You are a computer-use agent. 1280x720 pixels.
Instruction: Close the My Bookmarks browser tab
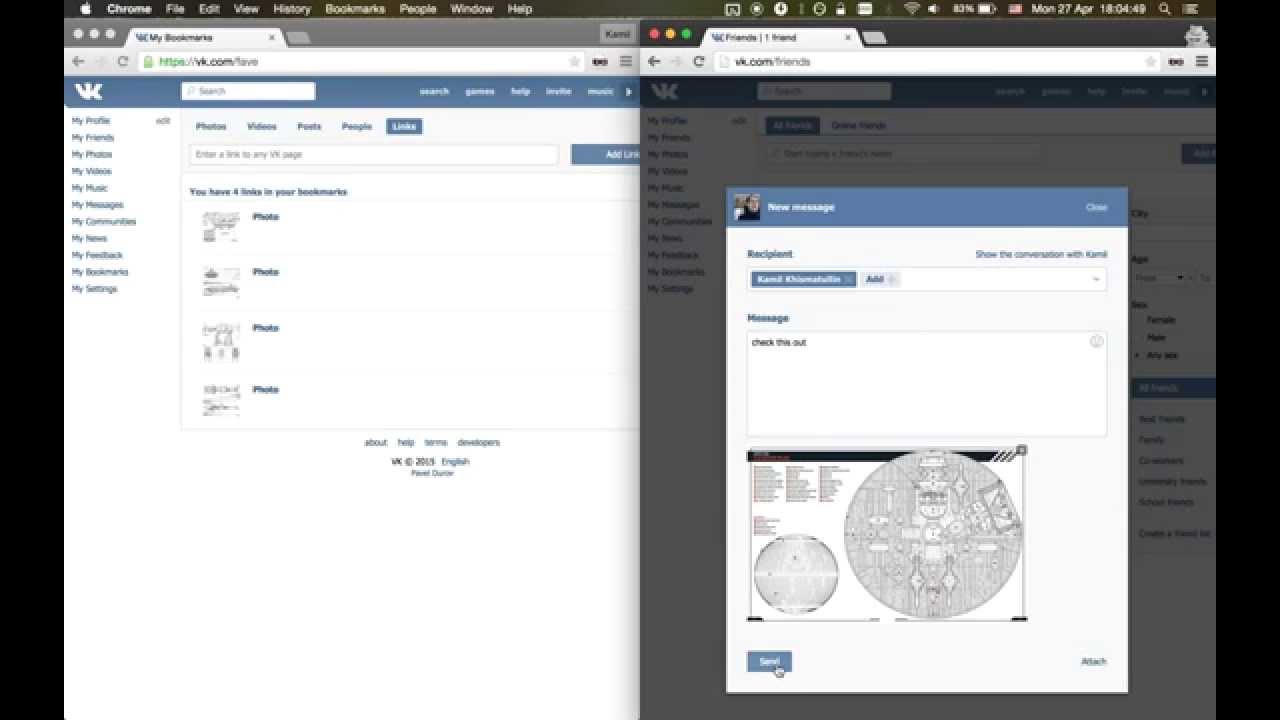[270, 37]
